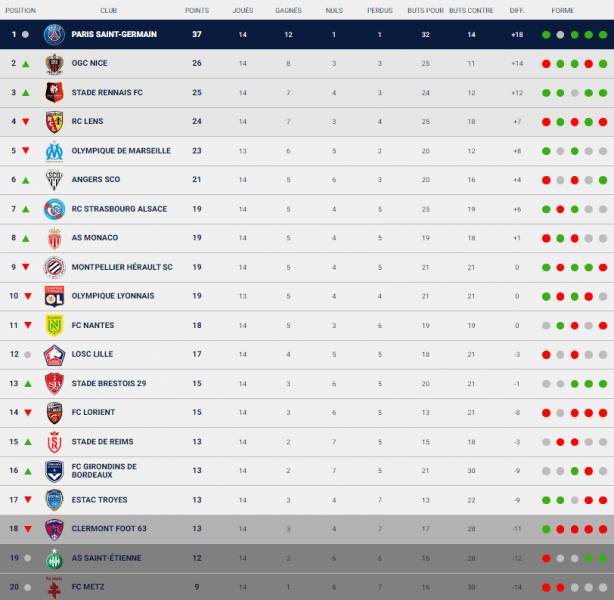Sort table by Points column header
This screenshot has width=614, height=600.
[x=197, y=9]
